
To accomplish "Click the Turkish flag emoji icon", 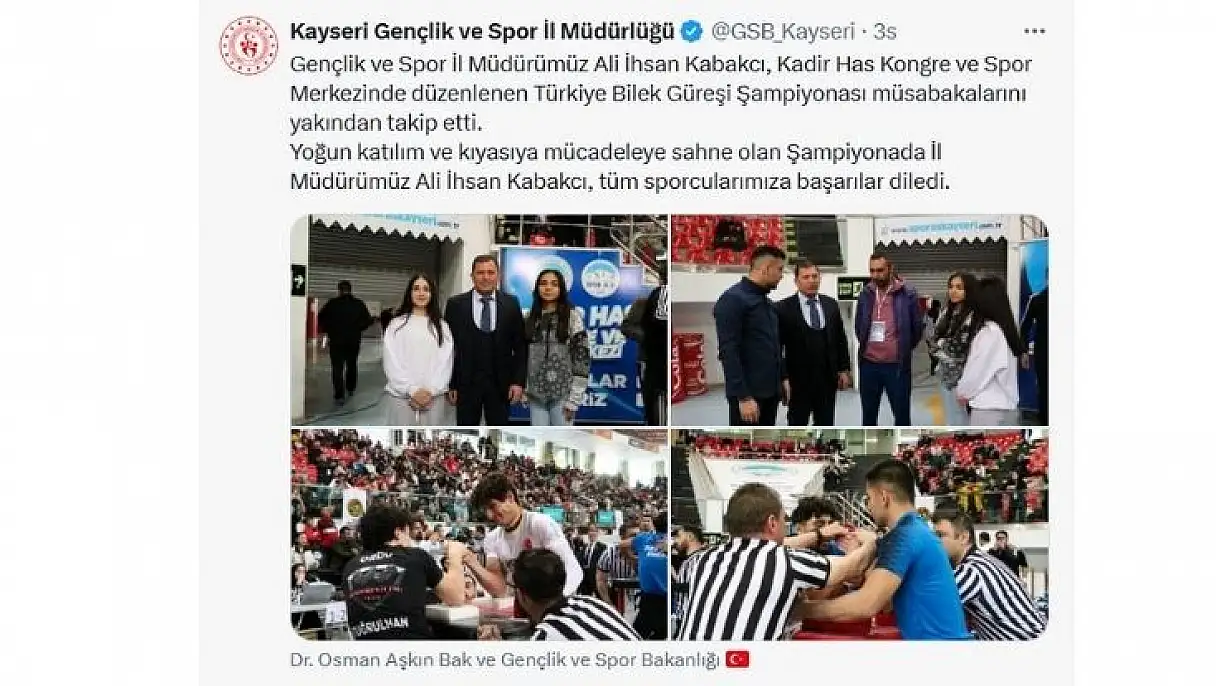I will tap(737, 660).
